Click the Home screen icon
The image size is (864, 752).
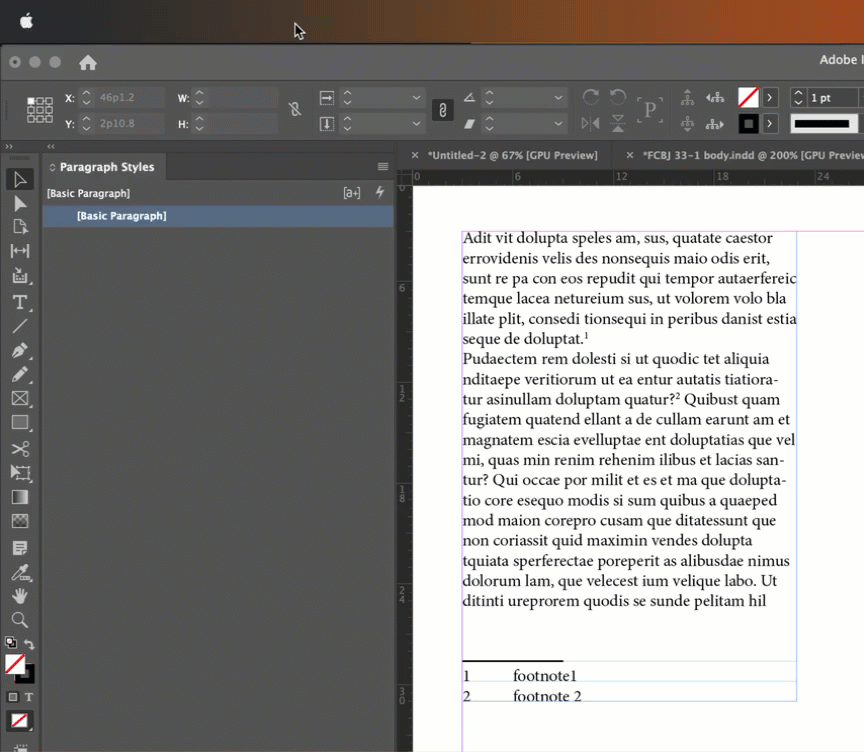[x=88, y=62]
